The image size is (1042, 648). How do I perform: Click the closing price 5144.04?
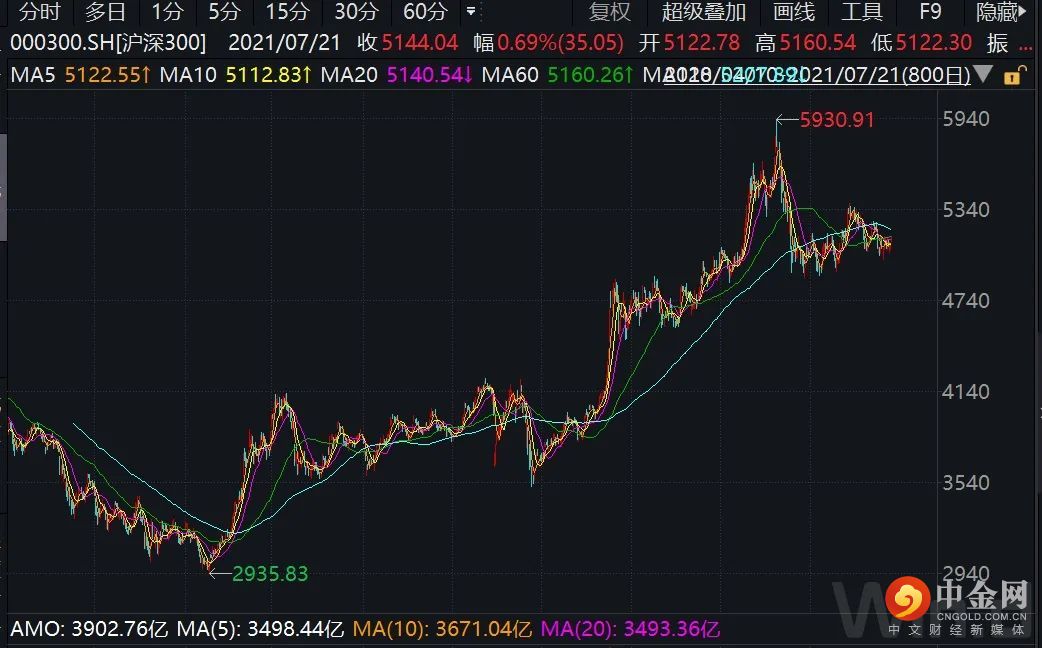[420, 43]
